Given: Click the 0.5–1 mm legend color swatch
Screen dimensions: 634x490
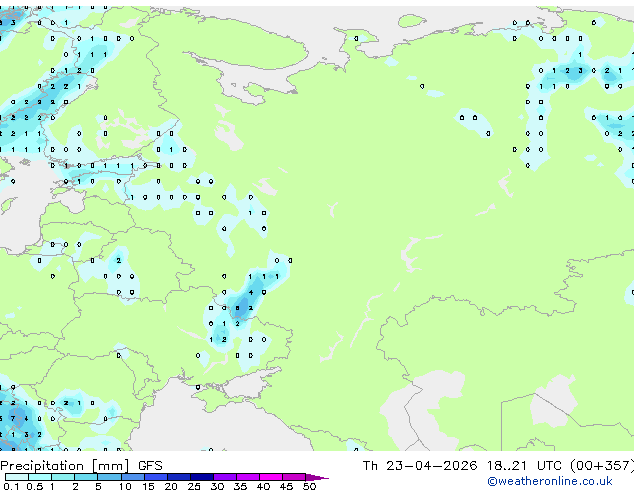Looking at the screenshot, I should 40,477.
